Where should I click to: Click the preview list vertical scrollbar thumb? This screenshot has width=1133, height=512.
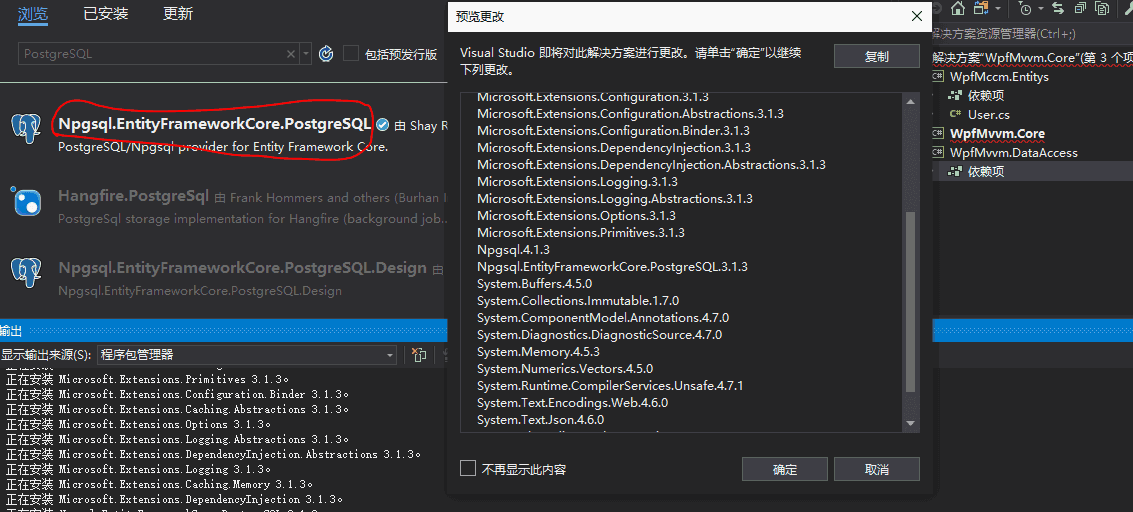(x=910, y=302)
